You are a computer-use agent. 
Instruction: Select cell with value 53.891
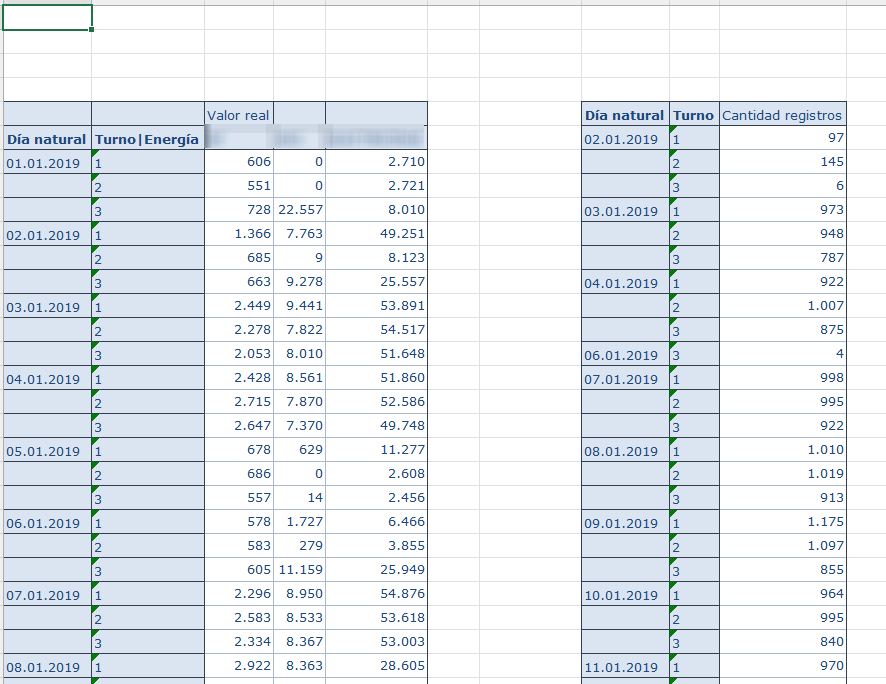(x=376, y=306)
